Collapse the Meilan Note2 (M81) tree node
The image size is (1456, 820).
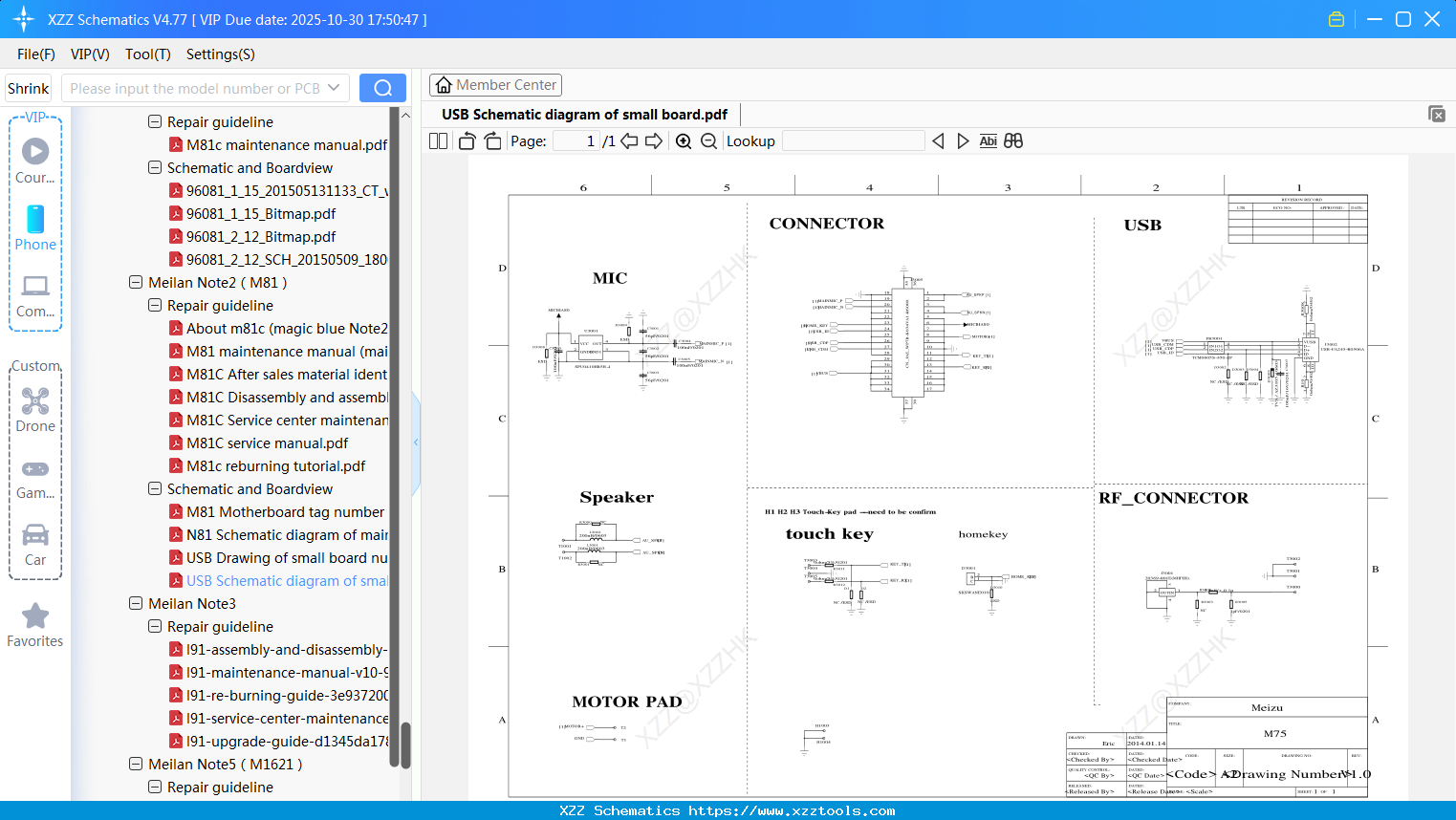[135, 282]
